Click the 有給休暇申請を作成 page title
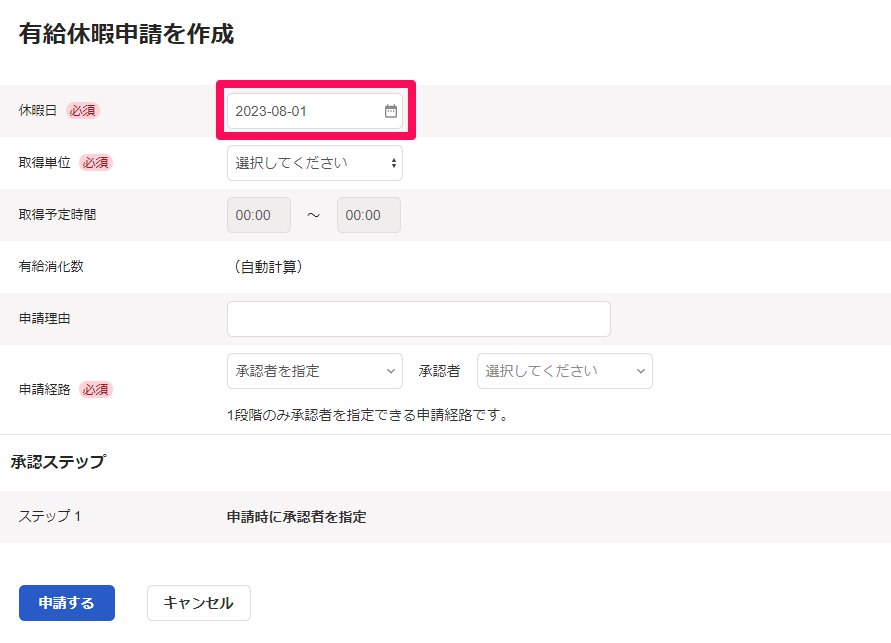 pos(126,35)
